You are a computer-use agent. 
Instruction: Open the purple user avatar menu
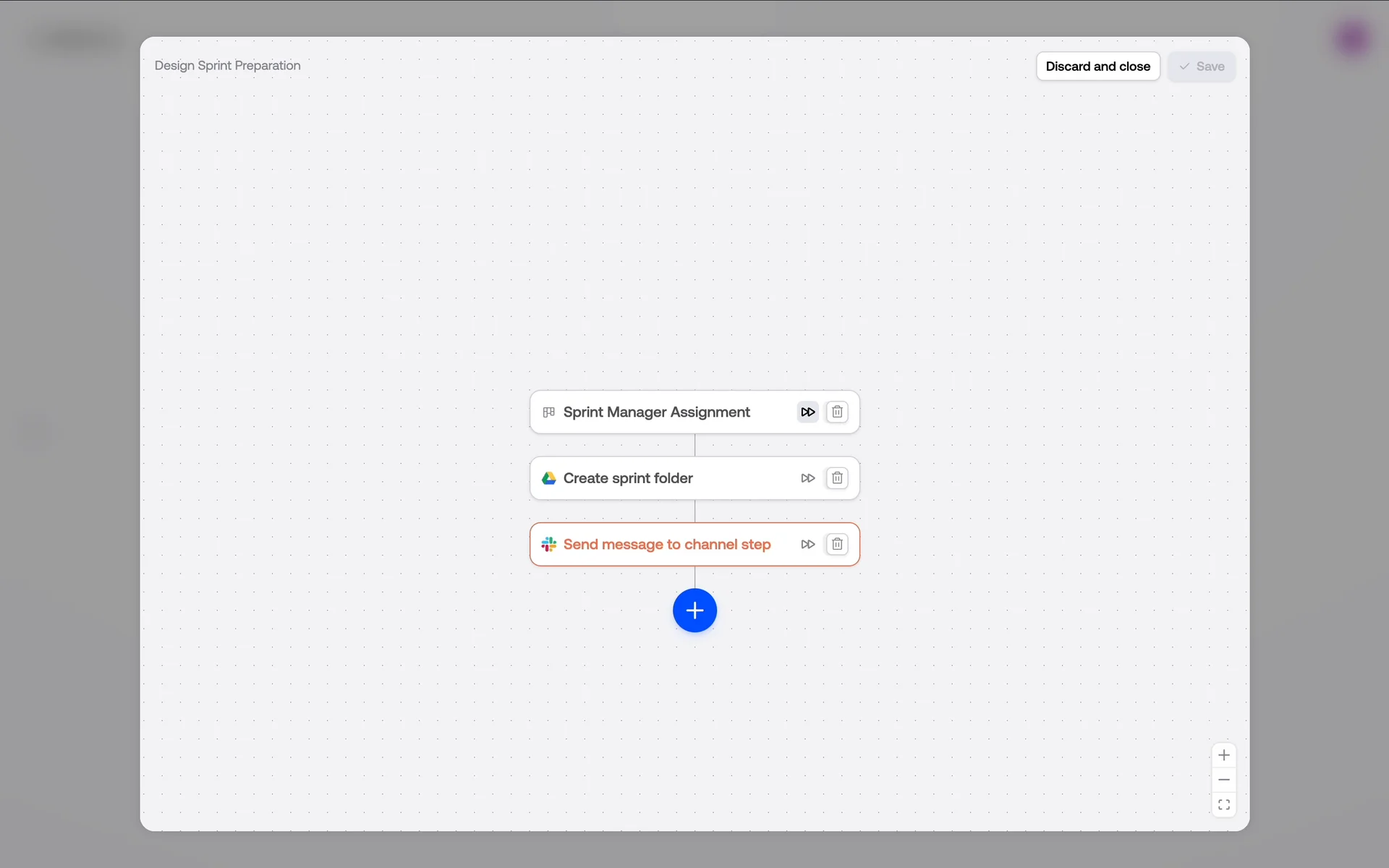[1352, 39]
